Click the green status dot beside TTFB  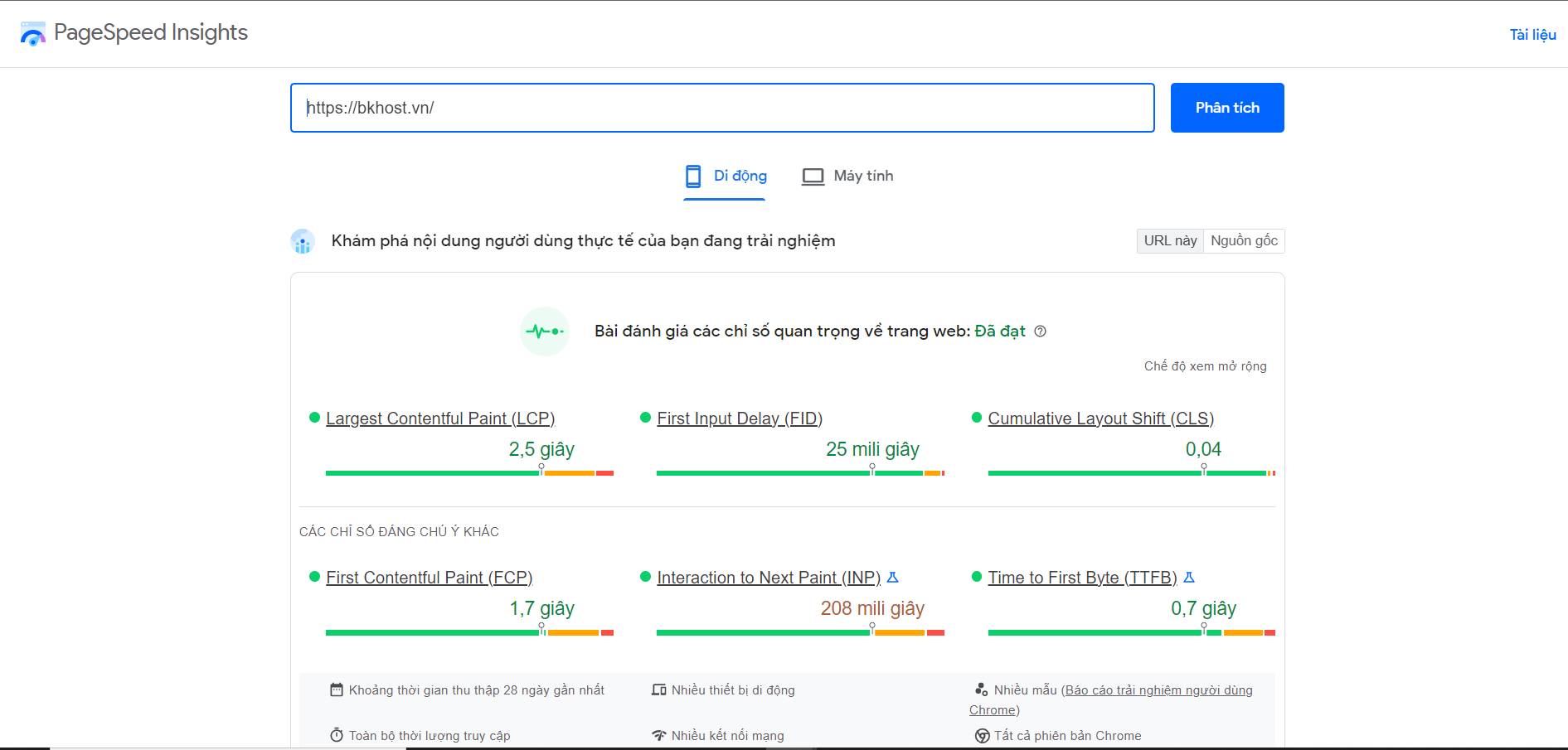coord(977,577)
